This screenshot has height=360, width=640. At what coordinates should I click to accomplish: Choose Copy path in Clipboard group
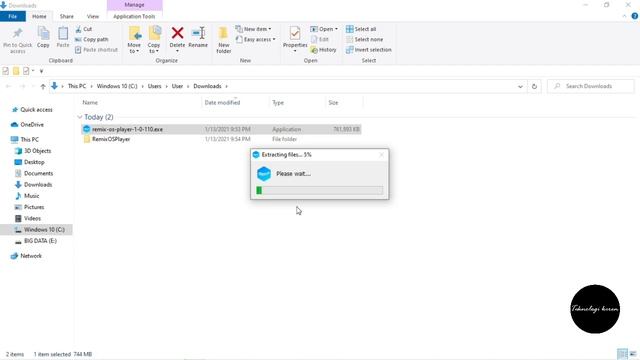click(x=91, y=40)
